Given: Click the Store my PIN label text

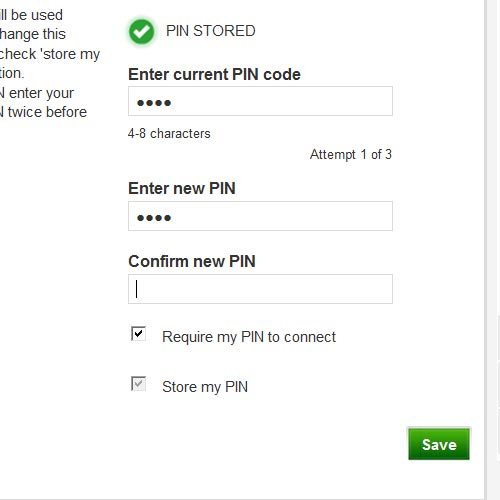Looking at the screenshot, I should 205,387.
